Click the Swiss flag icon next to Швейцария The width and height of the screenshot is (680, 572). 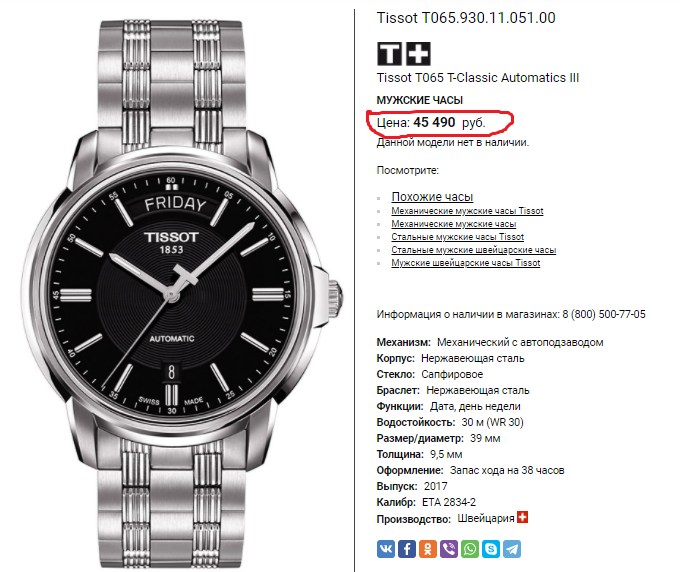point(522,517)
